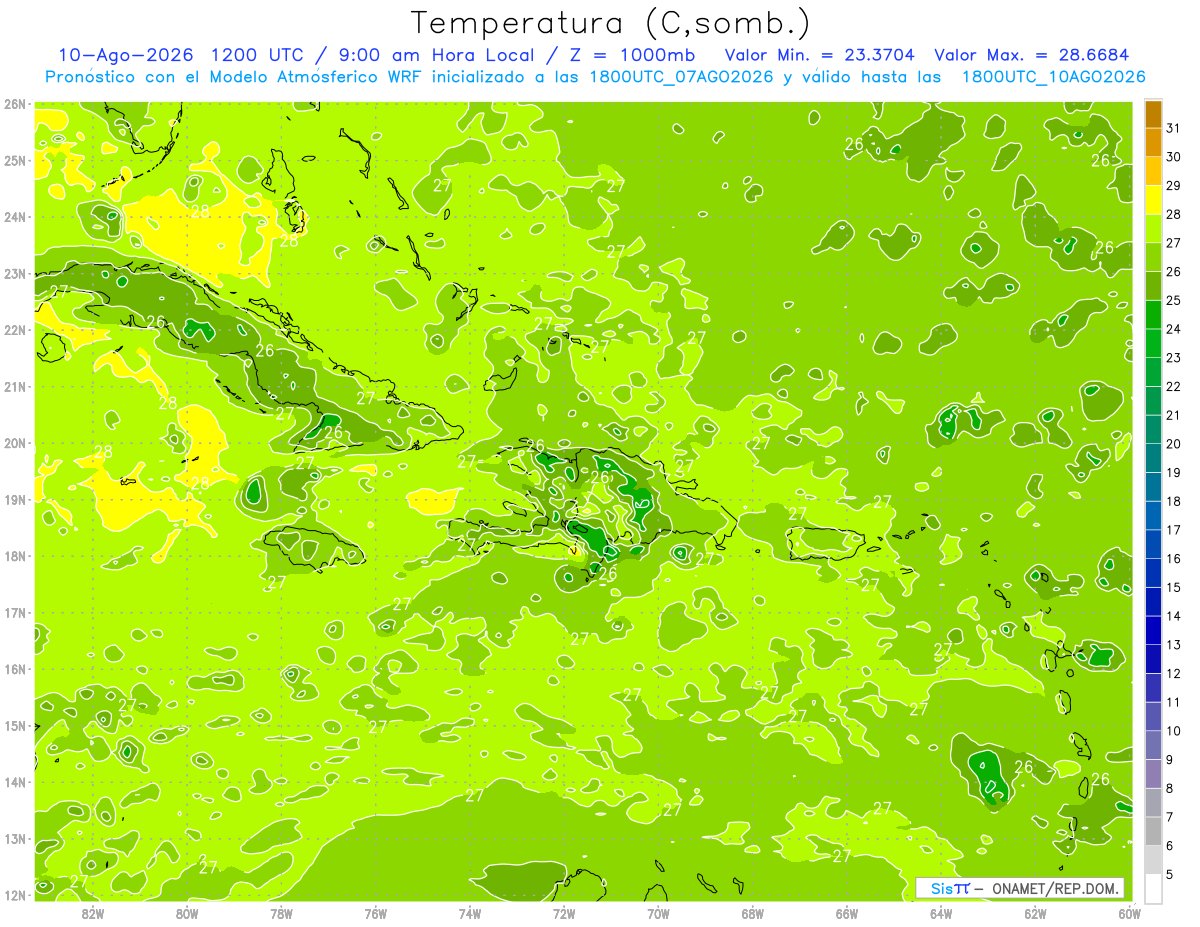Click 'Valor Max. = 28.6684' text
Screen dimensions: 1200x927
(1031, 55)
